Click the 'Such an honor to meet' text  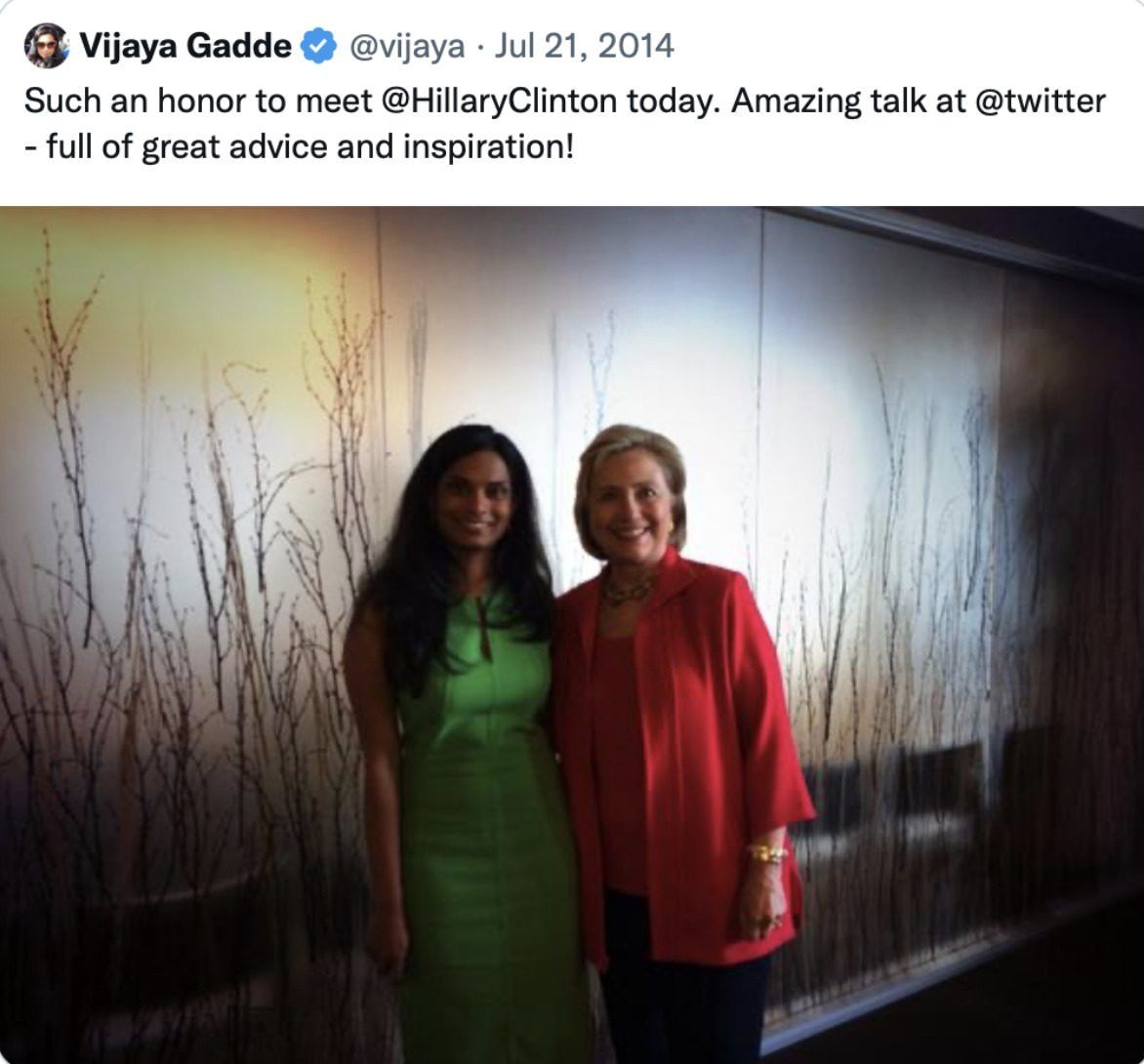197,101
